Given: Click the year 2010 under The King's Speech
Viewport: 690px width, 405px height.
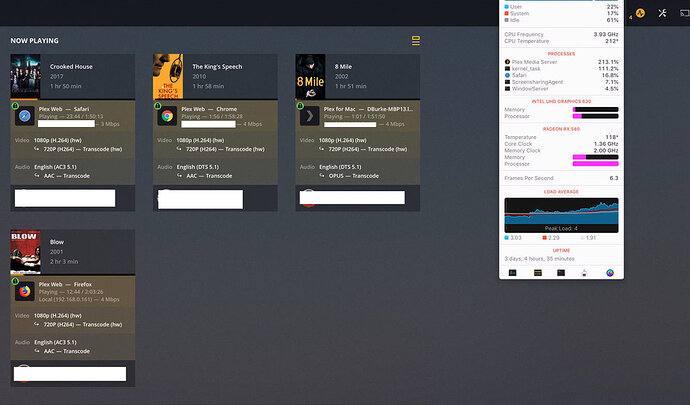Looking at the screenshot, I should [x=199, y=76].
